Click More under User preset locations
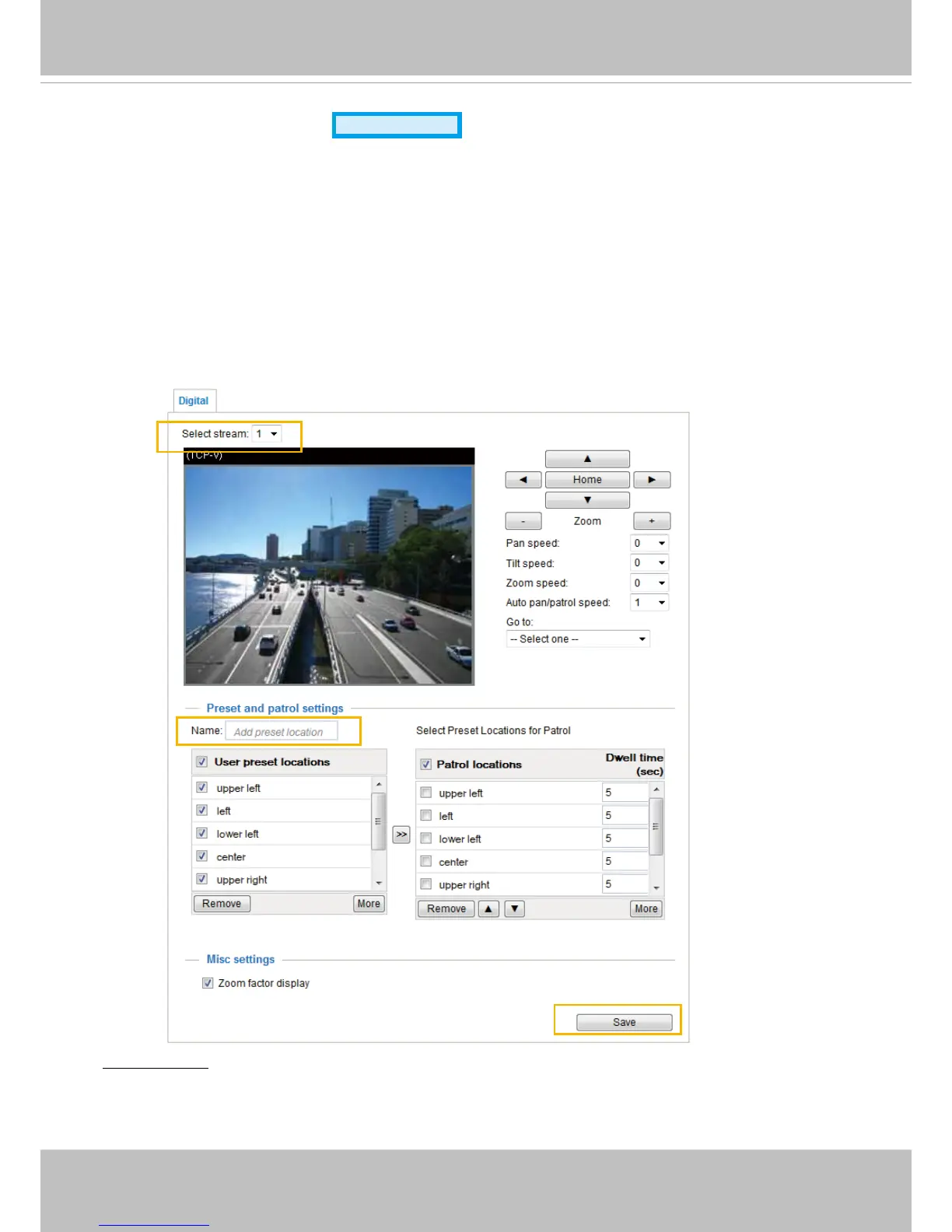The image size is (952, 1232). coord(369,904)
